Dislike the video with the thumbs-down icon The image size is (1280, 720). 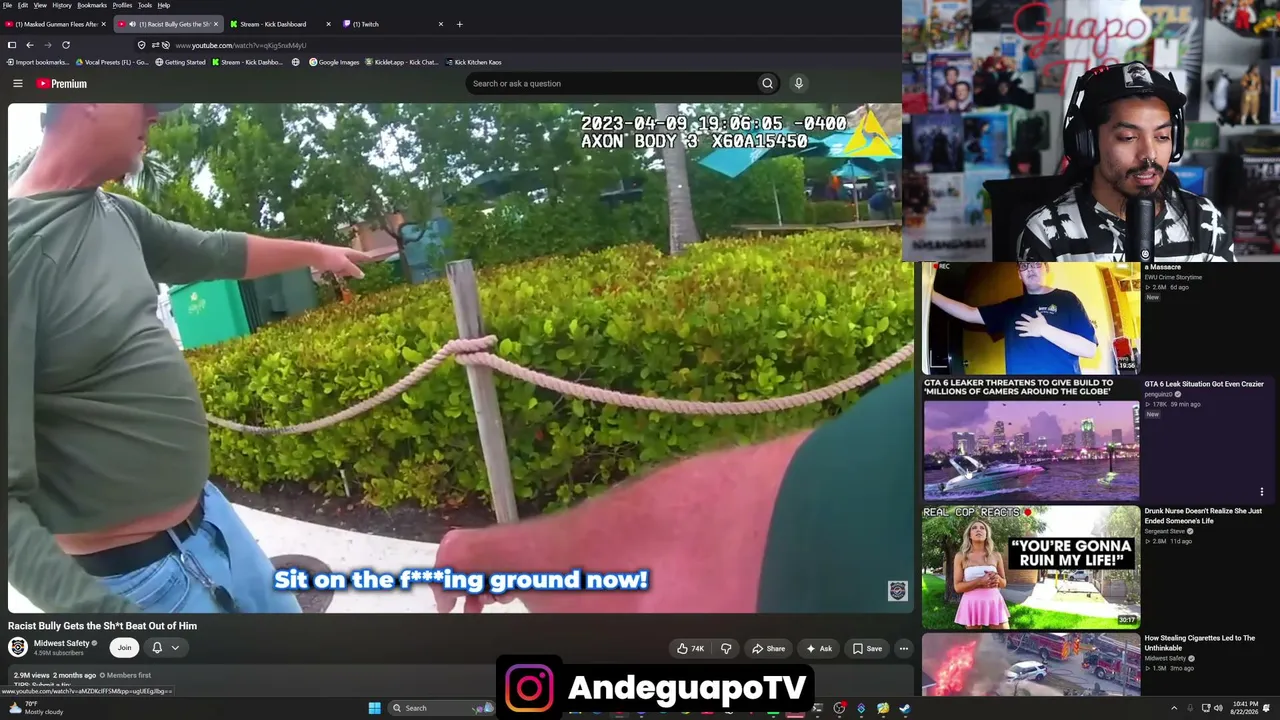(726, 648)
